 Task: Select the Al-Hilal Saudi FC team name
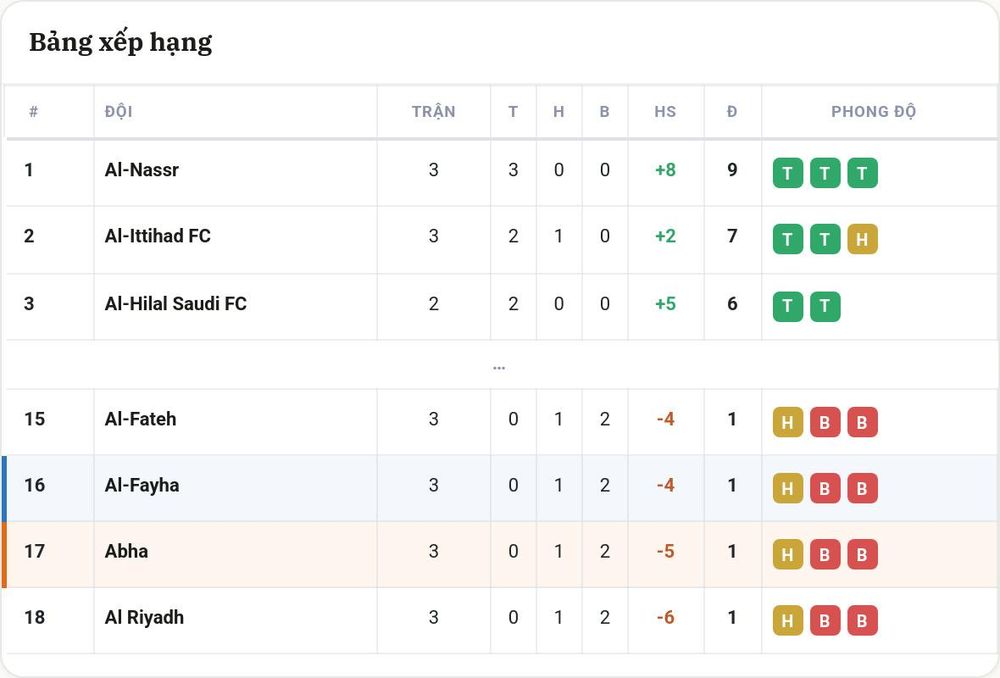175,304
